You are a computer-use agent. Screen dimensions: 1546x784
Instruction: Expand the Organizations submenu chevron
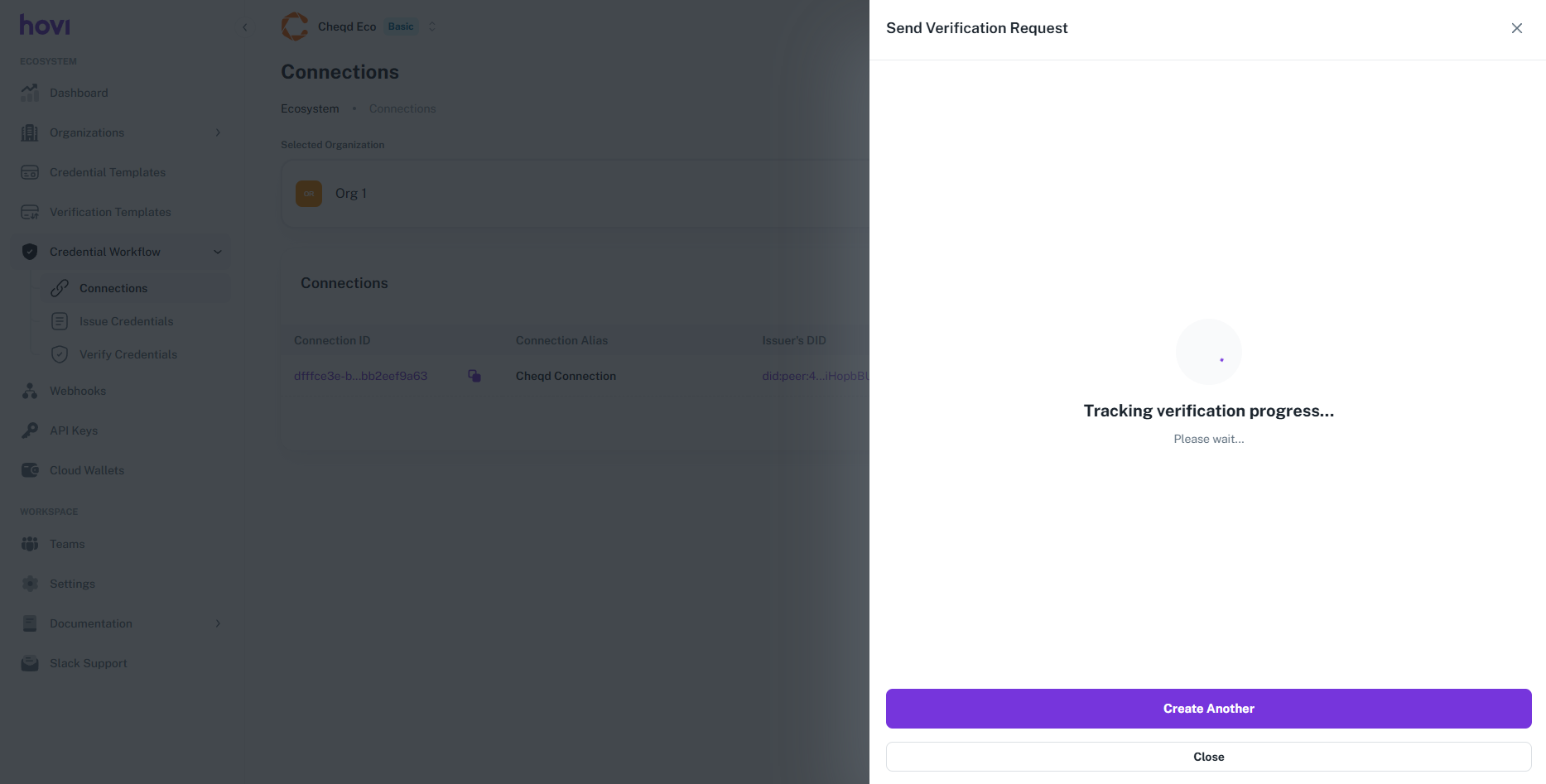218,132
